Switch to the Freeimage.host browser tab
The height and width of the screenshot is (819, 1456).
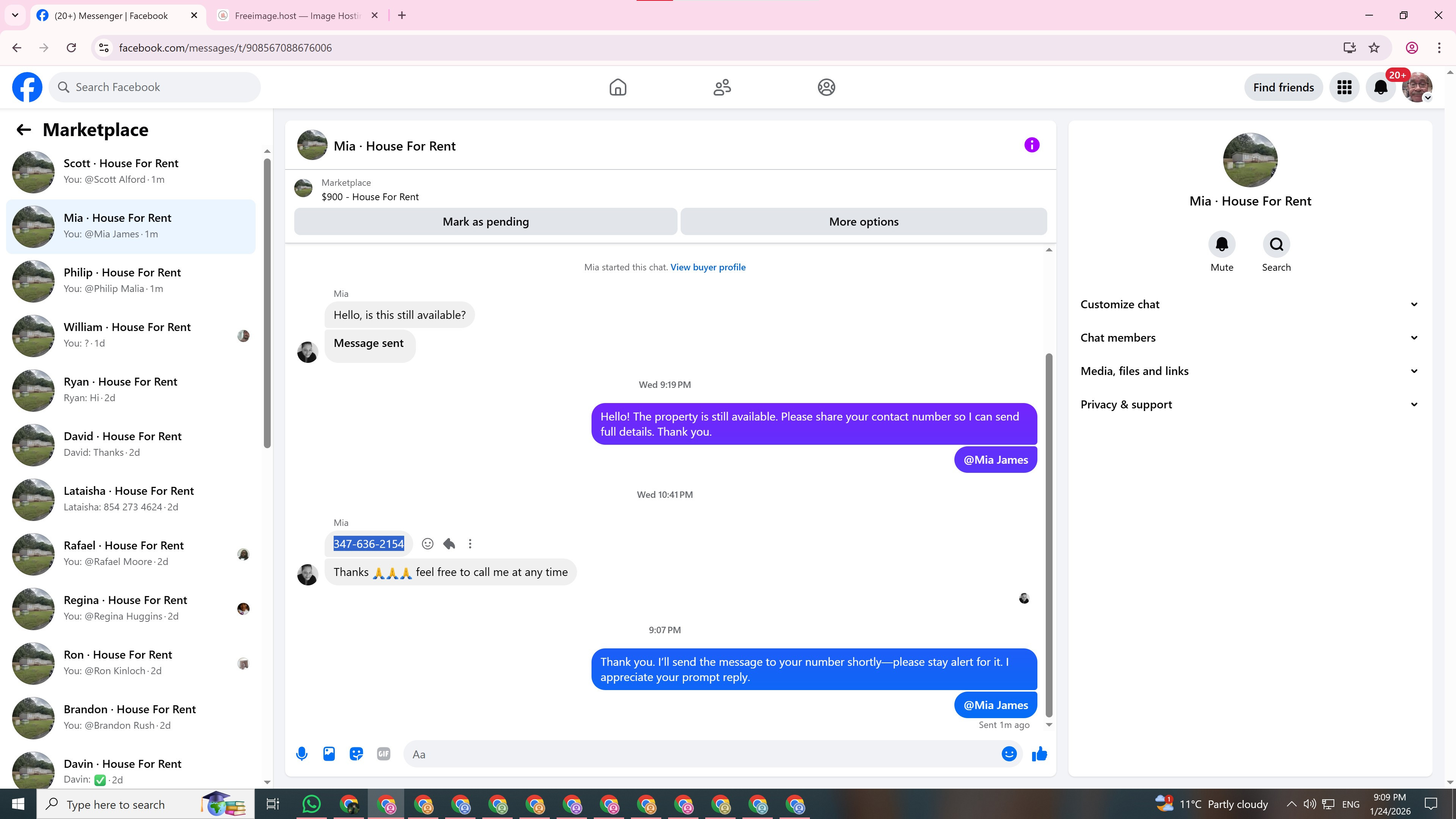[297, 15]
